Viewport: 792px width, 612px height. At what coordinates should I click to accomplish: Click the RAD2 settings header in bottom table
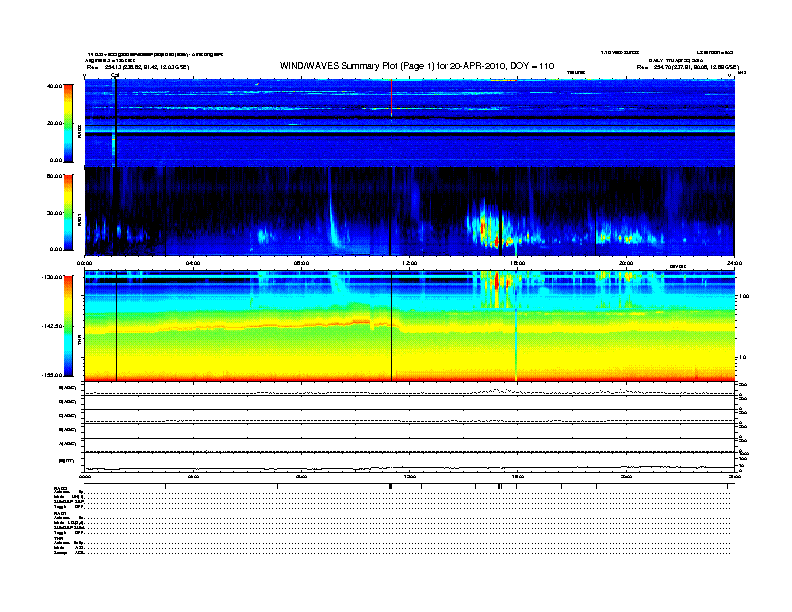[60, 488]
